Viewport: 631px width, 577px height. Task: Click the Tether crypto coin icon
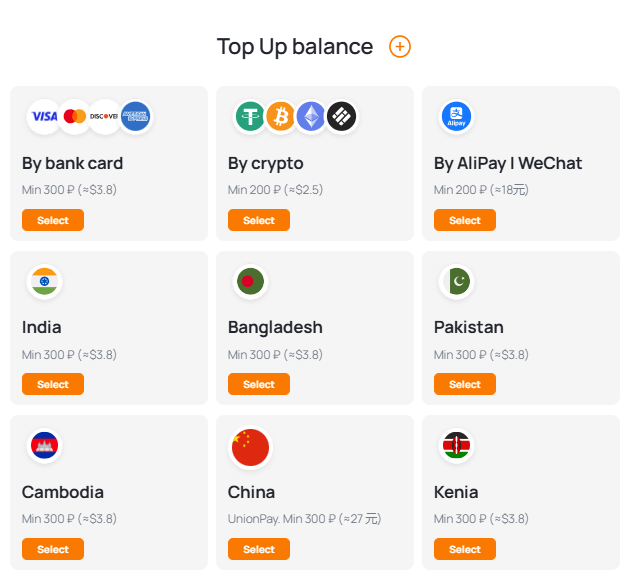pyautogui.click(x=250, y=117)
